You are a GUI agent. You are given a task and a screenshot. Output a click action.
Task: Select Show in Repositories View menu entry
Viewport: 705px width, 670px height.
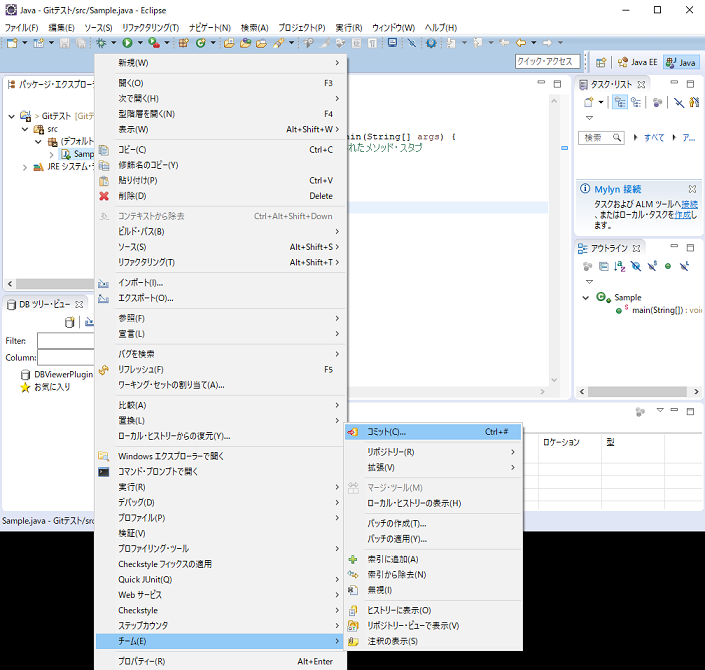[x=413, y=625]
